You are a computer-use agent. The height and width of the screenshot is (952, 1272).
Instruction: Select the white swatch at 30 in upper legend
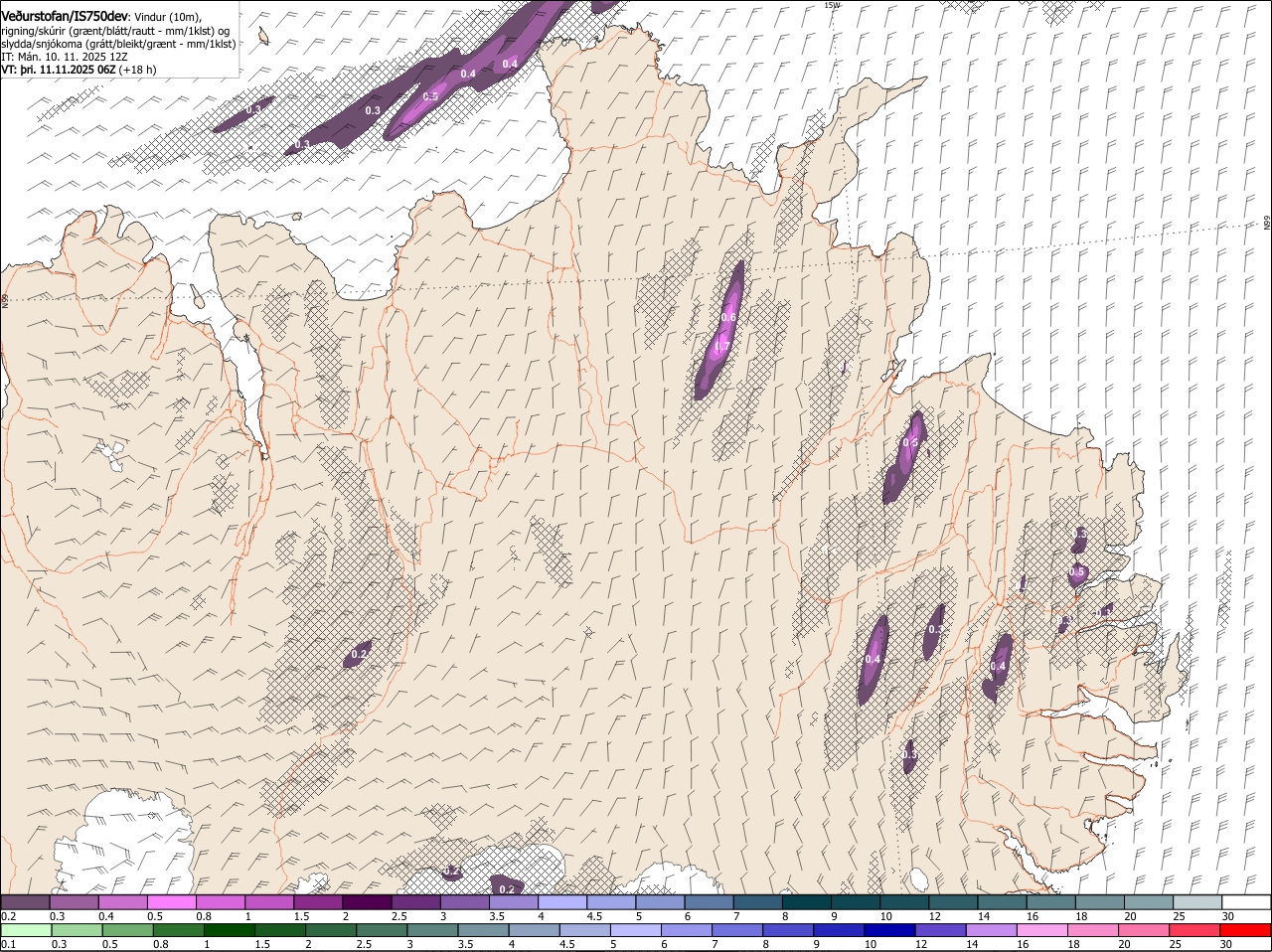tap(1247, 901)
